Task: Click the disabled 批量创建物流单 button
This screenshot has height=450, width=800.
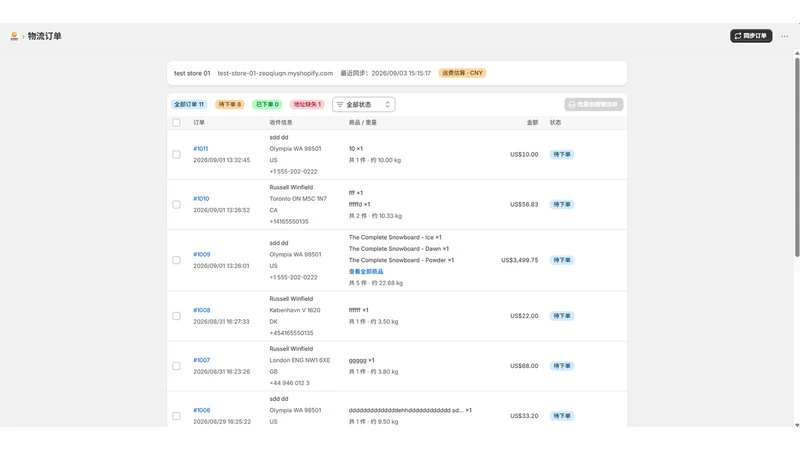Action: 594,104
